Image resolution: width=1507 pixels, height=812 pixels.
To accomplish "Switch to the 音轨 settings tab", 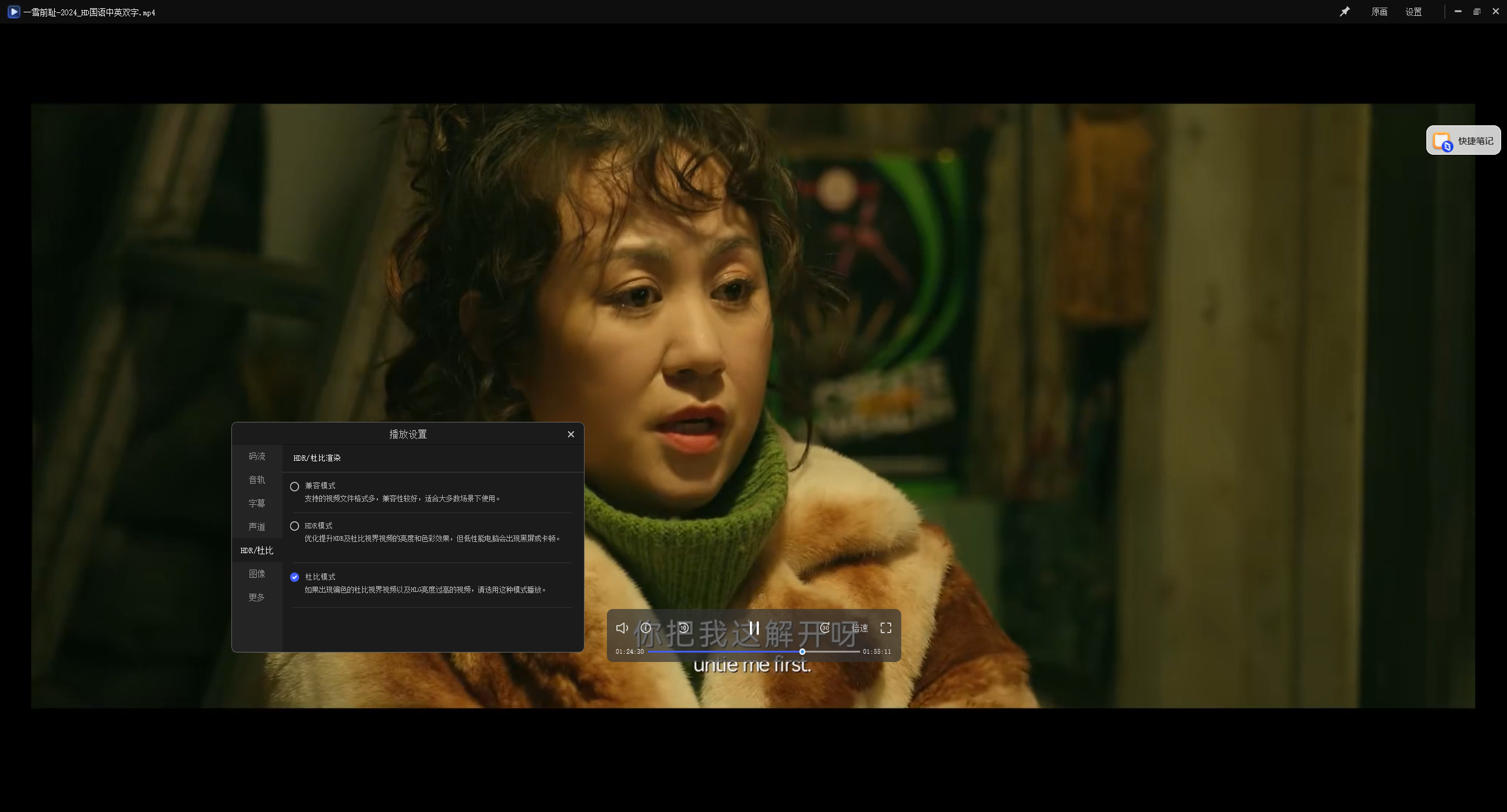I will tap(257, 480).
